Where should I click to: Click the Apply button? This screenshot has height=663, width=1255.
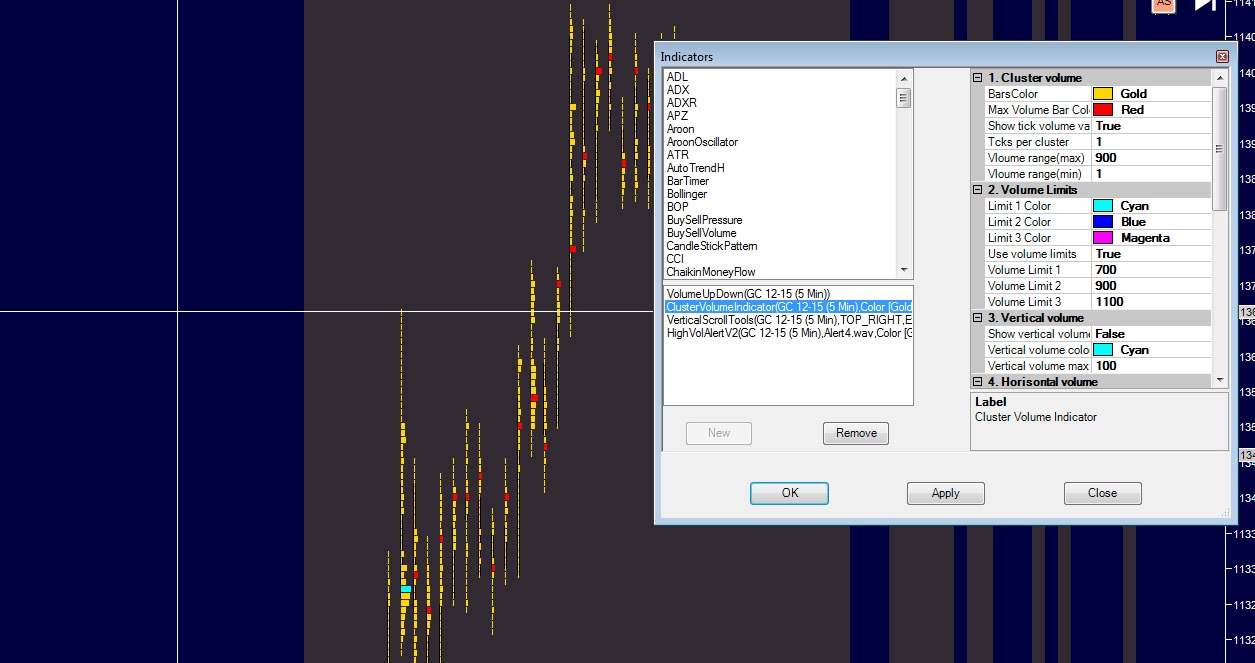point(945,493)
